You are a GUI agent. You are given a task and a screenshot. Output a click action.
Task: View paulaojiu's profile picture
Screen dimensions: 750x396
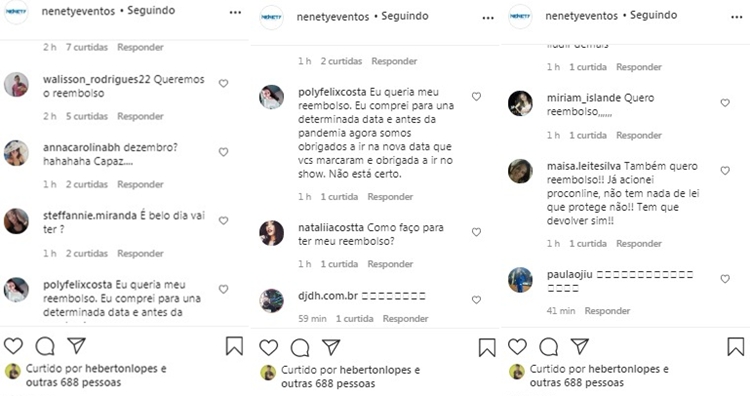click(x=520, y=280)
